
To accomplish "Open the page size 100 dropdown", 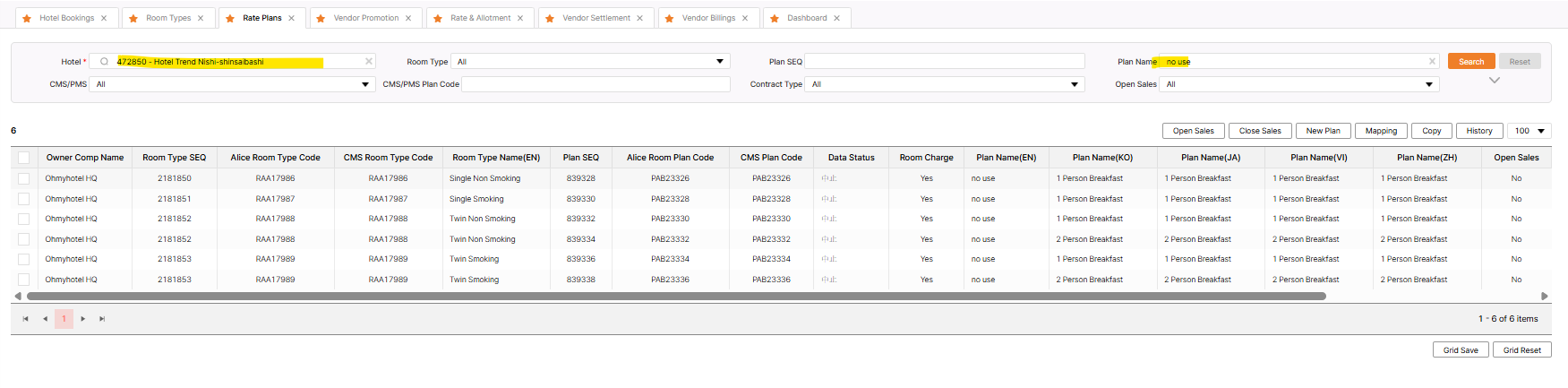I will [x=1540, y=131].
